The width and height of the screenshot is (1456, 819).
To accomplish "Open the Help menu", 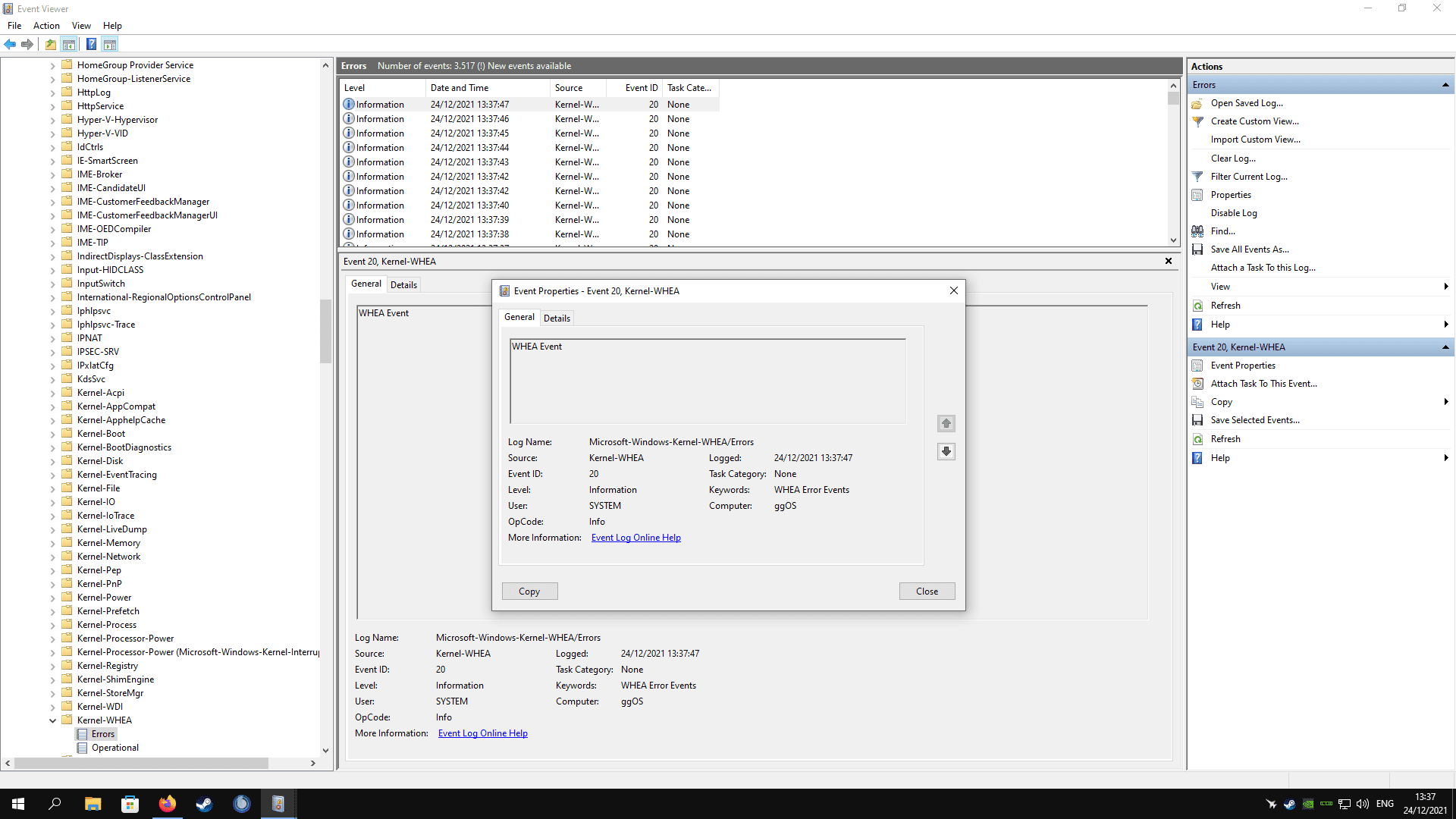I will pos(112,26).
